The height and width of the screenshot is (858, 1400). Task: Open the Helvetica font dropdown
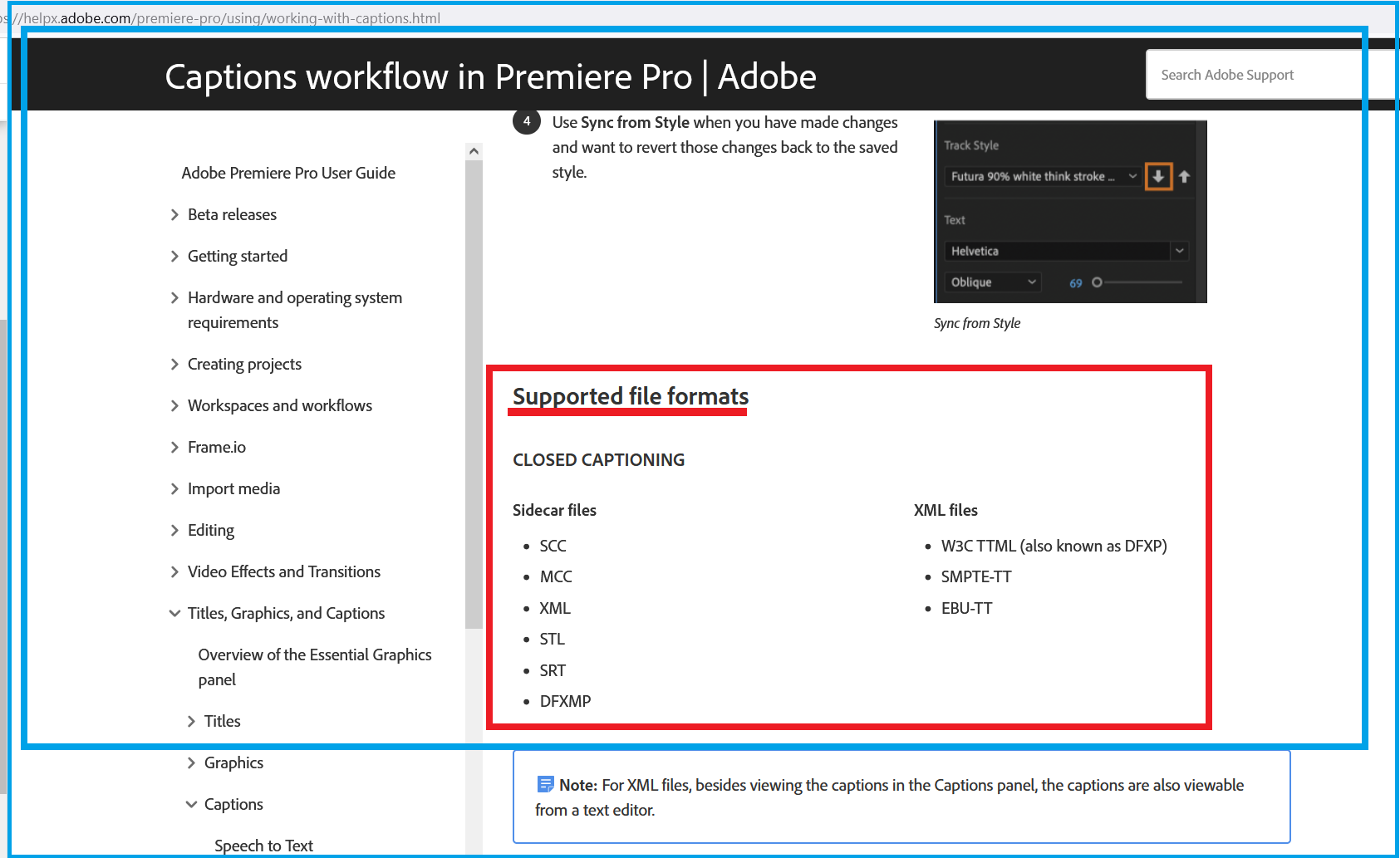click(x=1179, y=251)
